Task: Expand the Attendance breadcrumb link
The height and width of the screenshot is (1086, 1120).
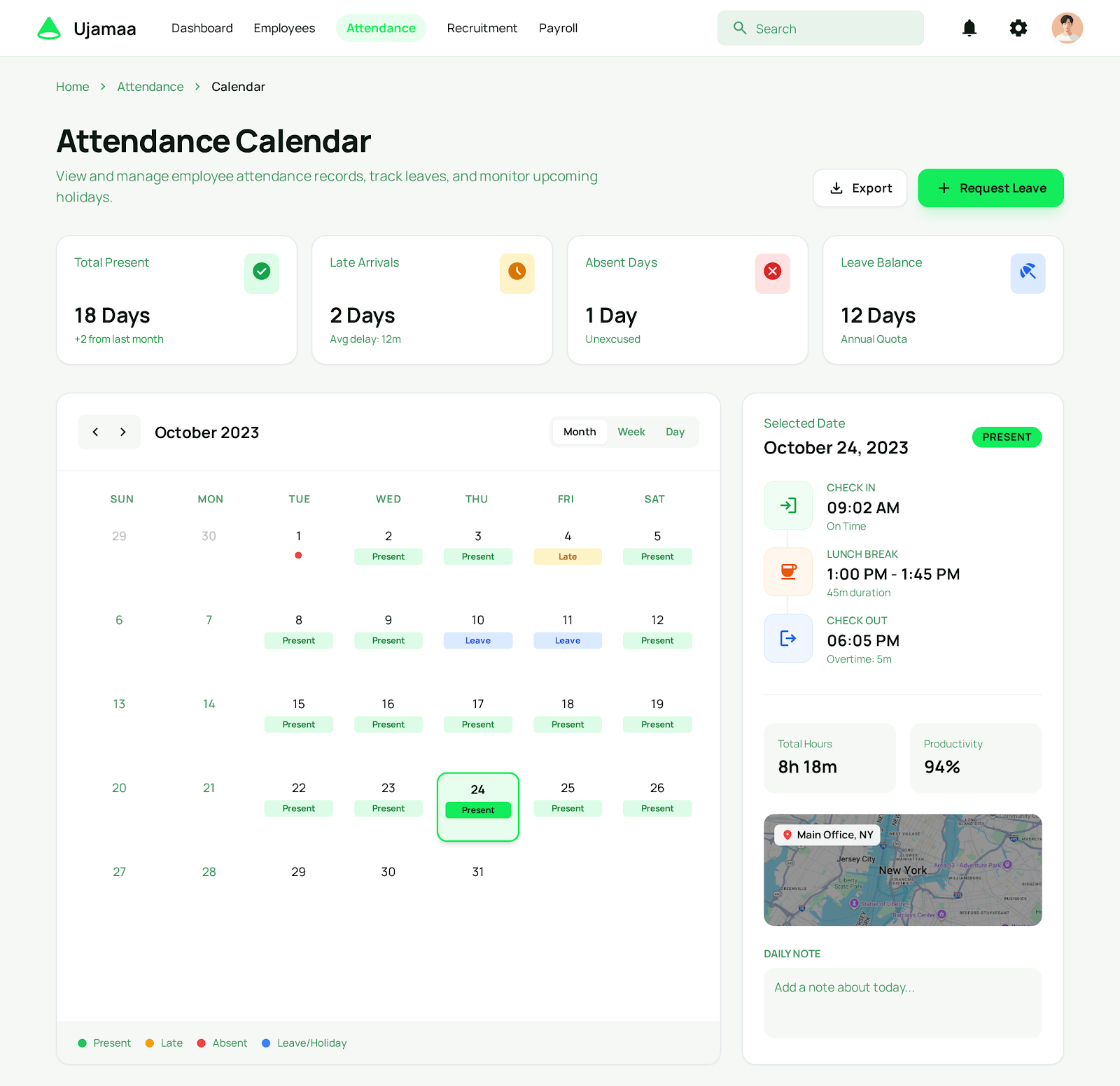Action: click(150, 86)
